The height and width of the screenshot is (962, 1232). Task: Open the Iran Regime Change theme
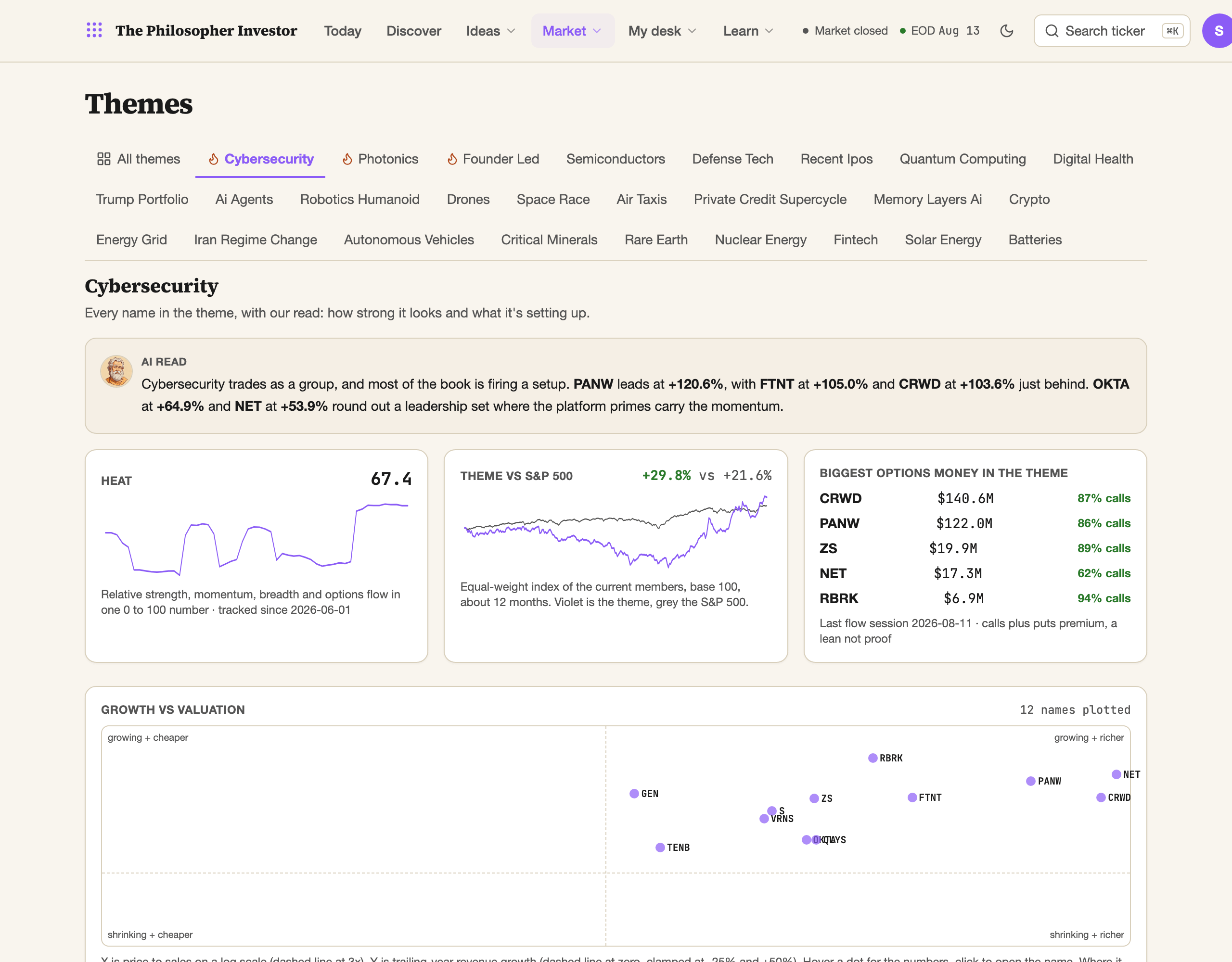pyautogui.click(x=256, y=240)
